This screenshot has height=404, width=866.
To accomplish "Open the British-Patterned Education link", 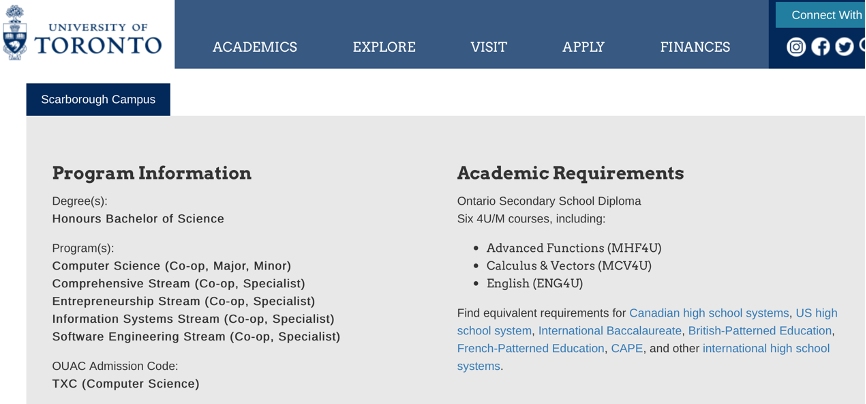I will (760, 331).
